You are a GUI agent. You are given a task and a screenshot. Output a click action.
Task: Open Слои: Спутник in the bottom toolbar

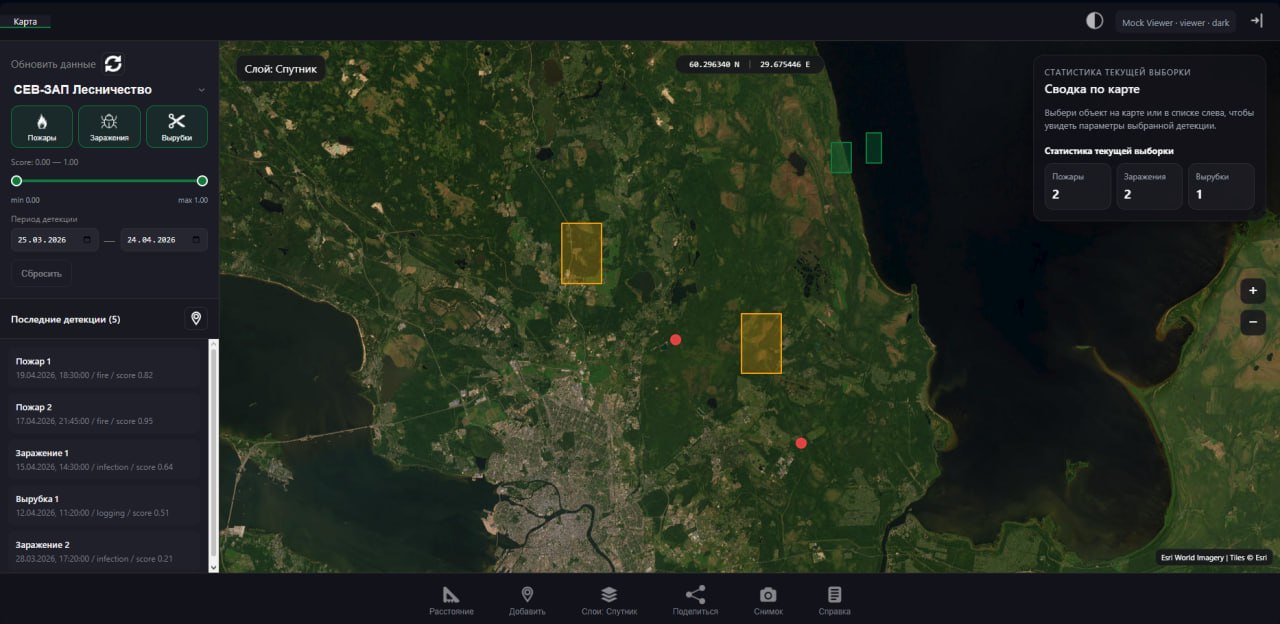pyautogui.click(x=609, y=601)
